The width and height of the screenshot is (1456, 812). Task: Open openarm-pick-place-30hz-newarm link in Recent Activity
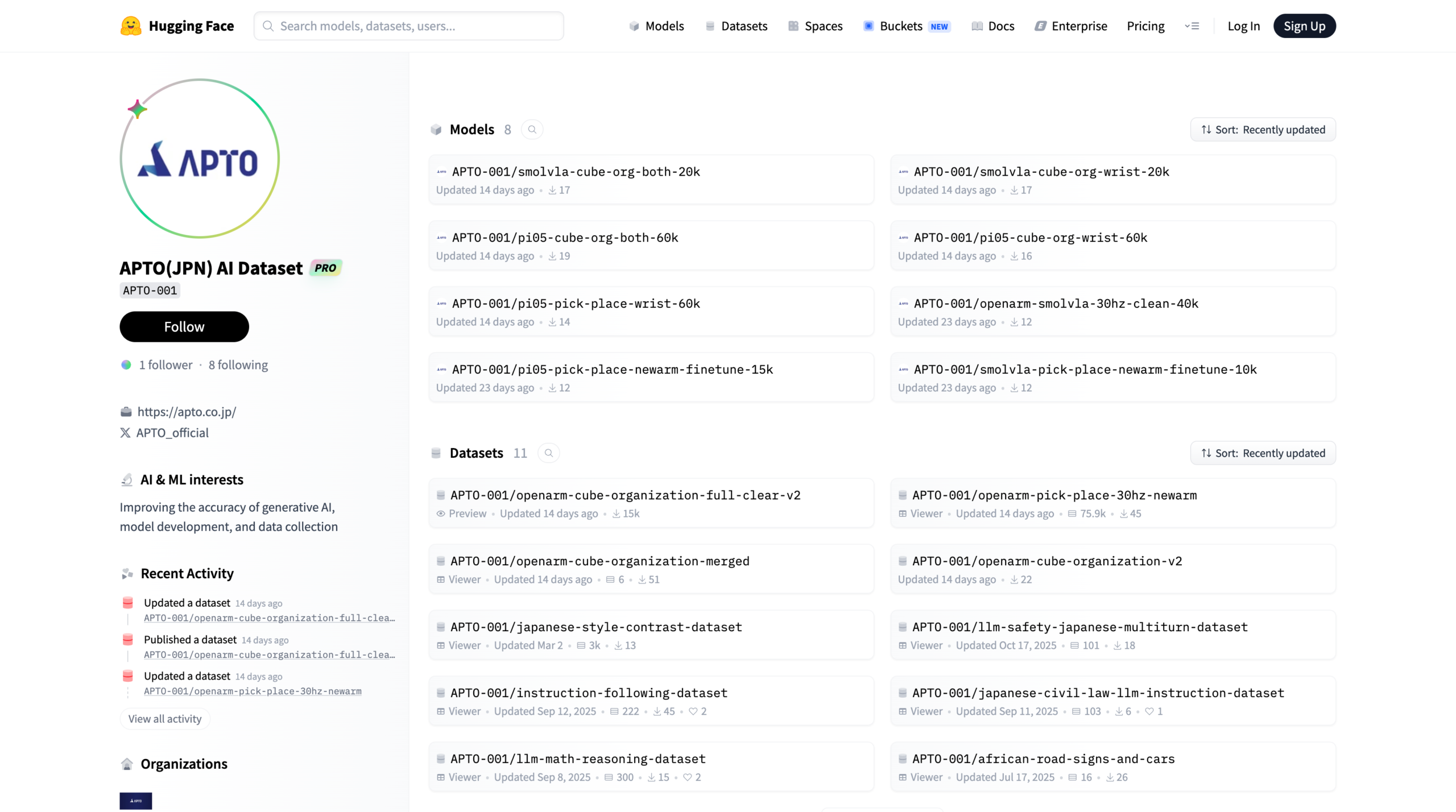pyautogui.click(x=253, y=691)
